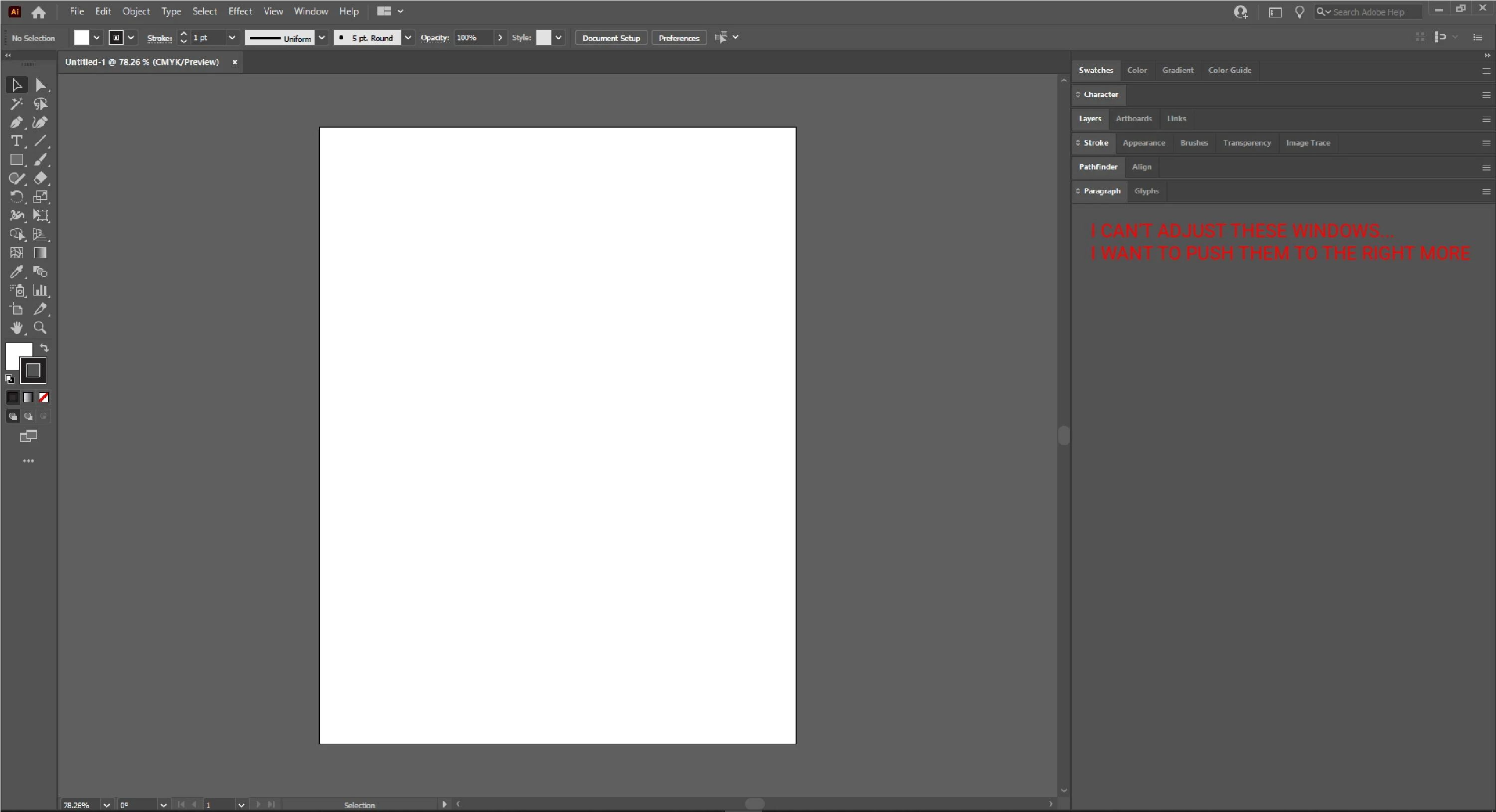Open the Stroke weight dropdown
This screenshot has width=1496, height=812.
click(232, 38)
